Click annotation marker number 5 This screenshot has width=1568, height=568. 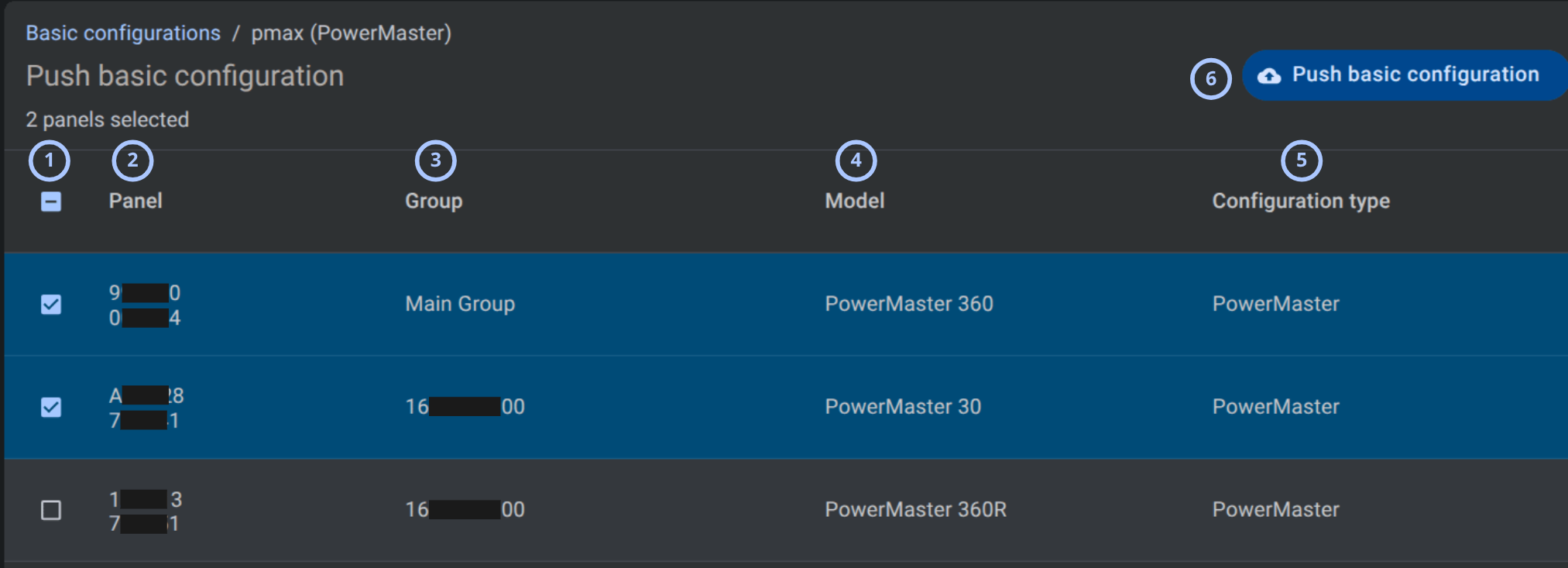[x=1302, y=161]
